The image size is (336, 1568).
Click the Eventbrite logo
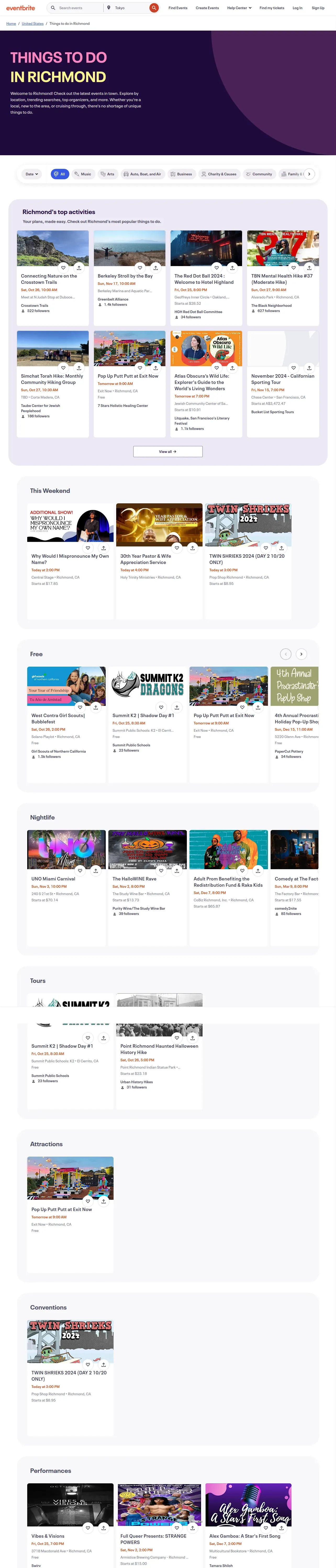[21, 8]
